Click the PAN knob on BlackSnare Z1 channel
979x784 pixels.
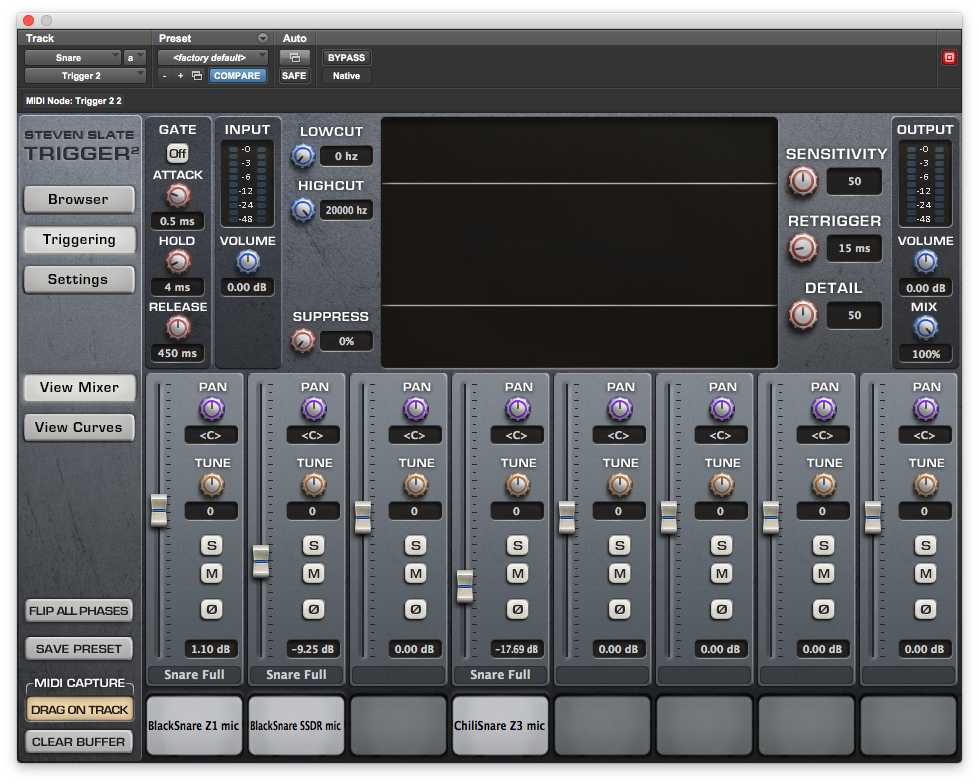(x=212, y=409)
